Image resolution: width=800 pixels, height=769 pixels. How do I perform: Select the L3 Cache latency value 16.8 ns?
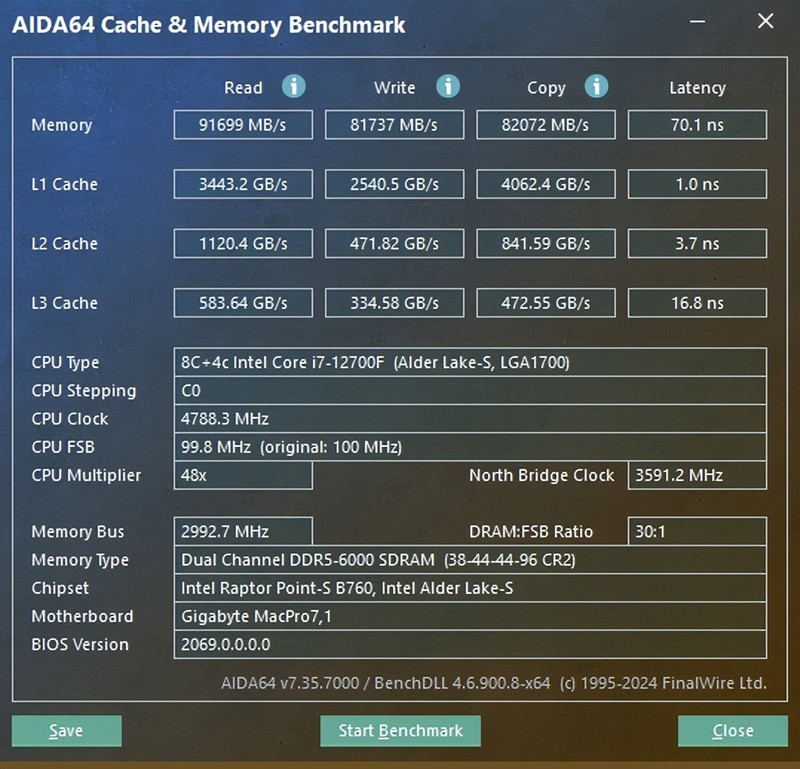(x=696, y=302)
